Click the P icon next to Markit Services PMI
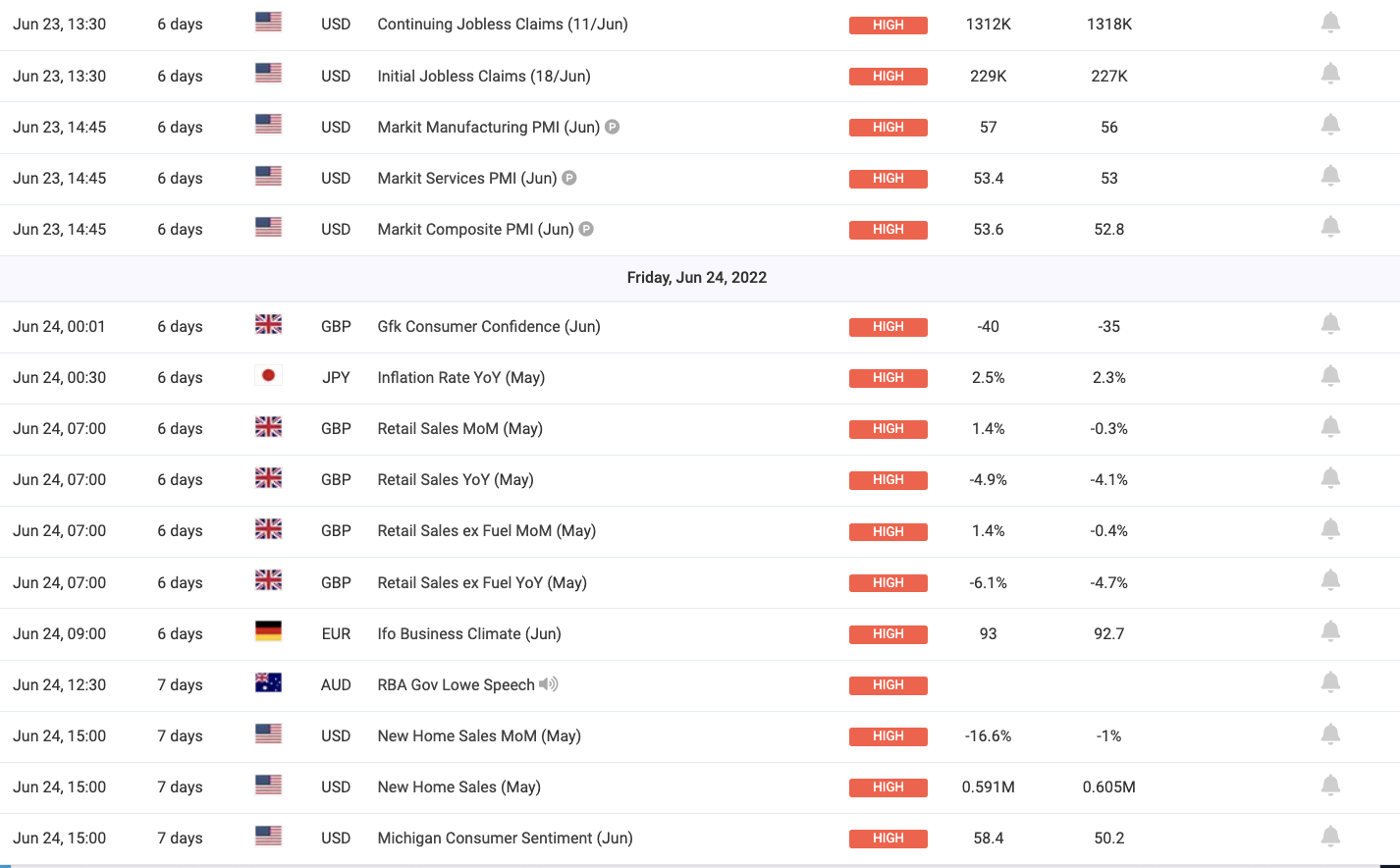 pyautogui.click(x=568, y=178)
